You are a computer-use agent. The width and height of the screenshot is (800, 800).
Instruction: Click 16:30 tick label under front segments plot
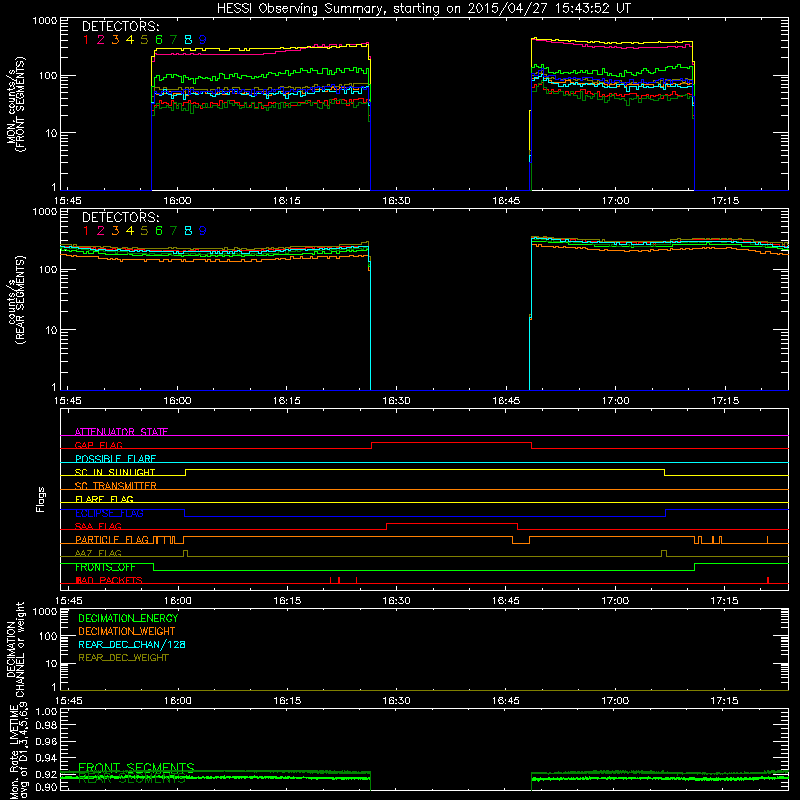coord(396,201)
